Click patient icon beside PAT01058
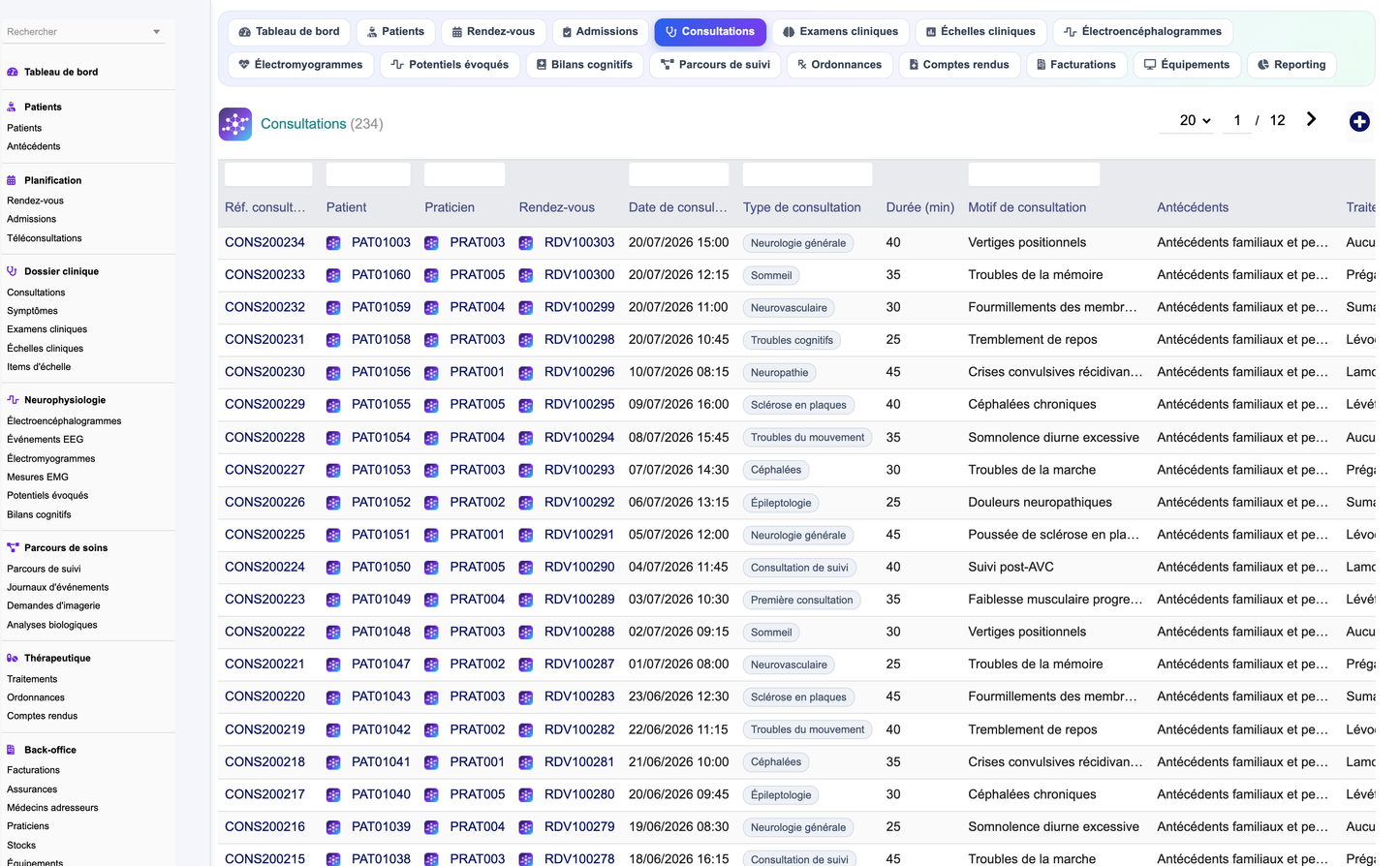Viewport: 1400px width, 866px height. coord(333,340)
